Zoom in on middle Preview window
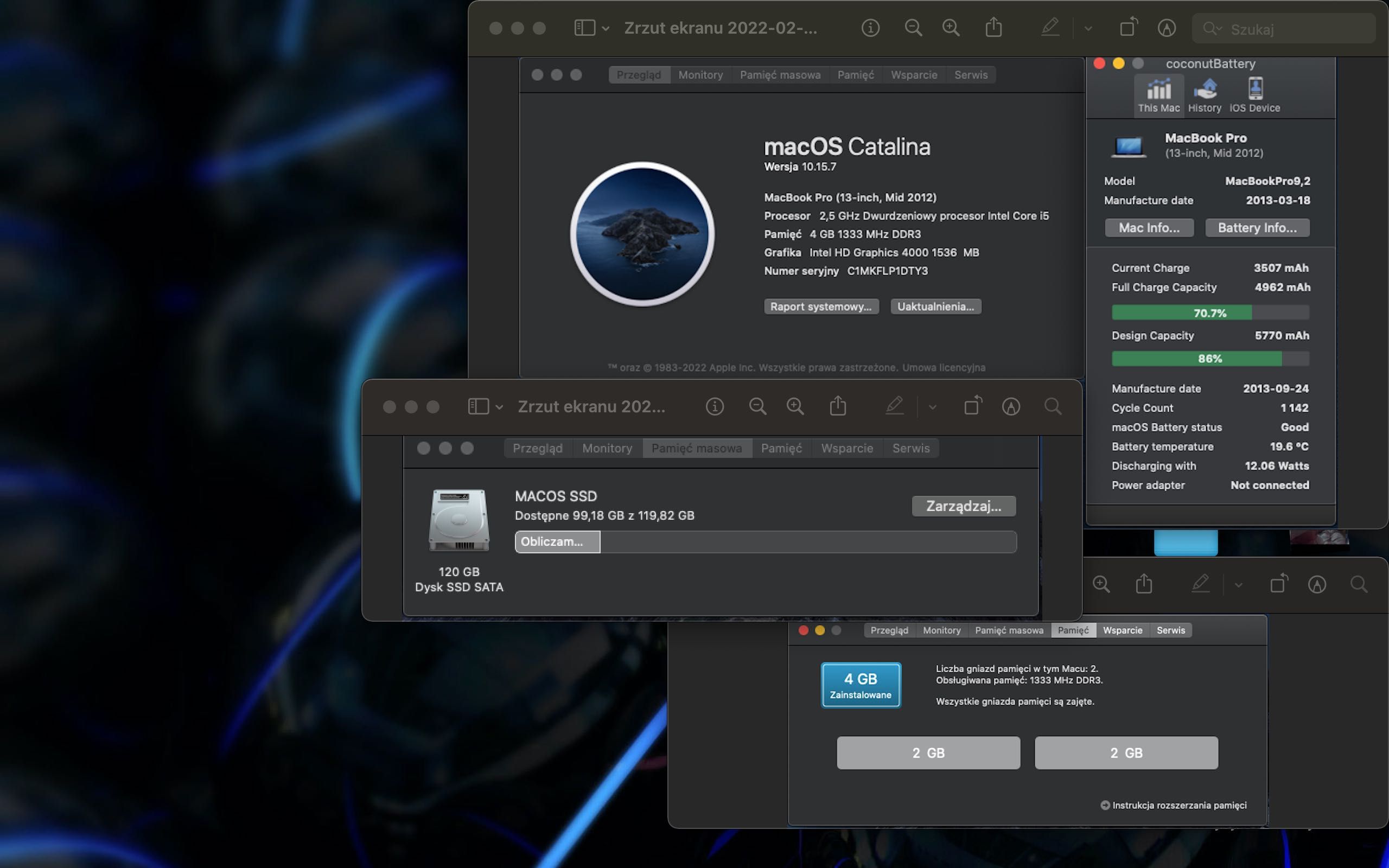The height and width of the screenshot is (868, 1389). click(795, 406)
